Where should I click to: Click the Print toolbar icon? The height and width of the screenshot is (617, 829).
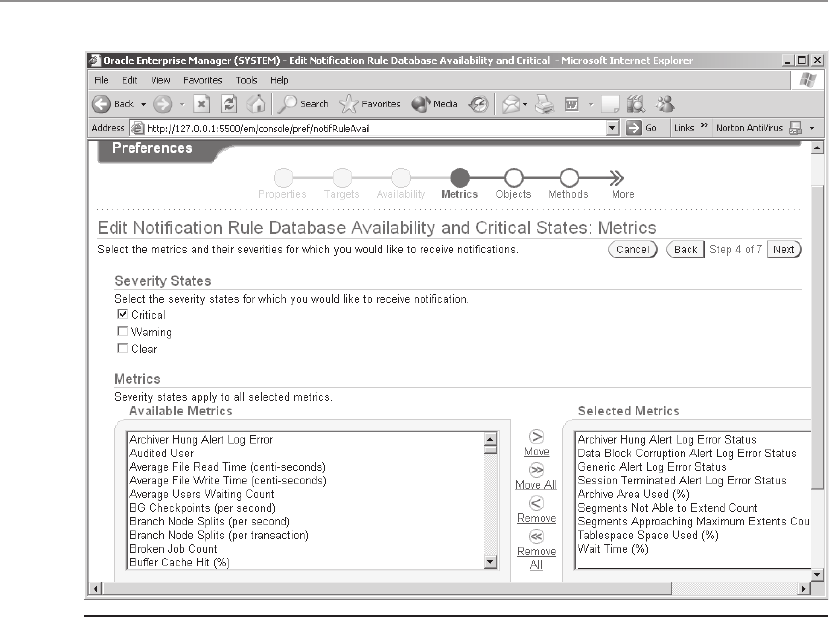coord(545,104)
